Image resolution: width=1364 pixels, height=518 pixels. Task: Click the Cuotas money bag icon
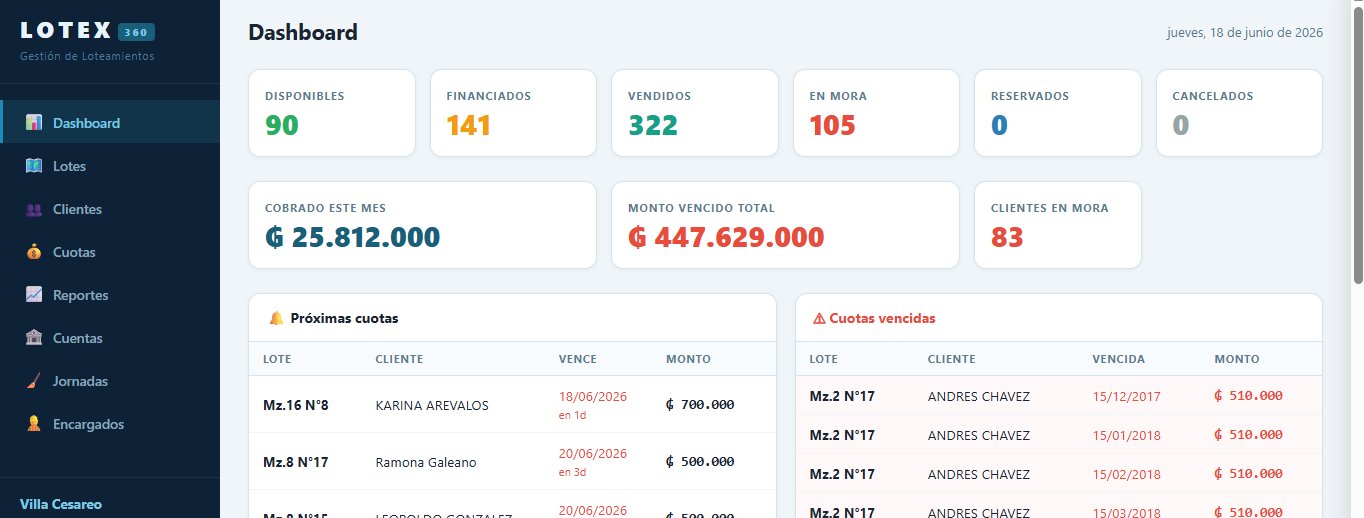(34, 252)
